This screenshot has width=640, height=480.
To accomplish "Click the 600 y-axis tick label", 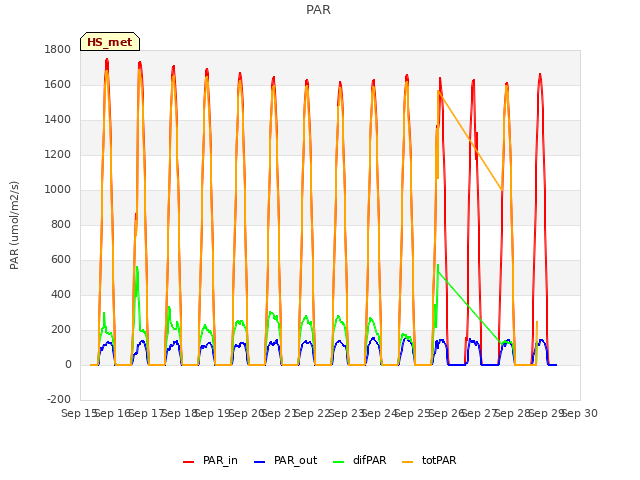I will pyautogui.click(x=61, y=260).
